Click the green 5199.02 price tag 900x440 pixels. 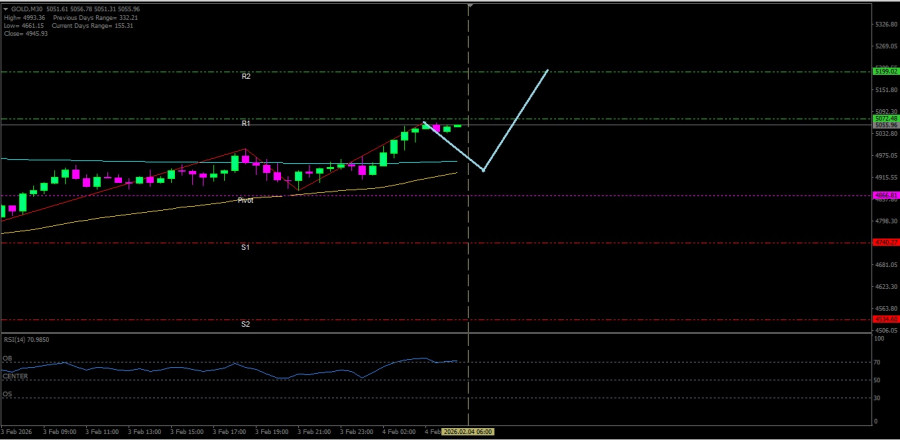(883, 72)
